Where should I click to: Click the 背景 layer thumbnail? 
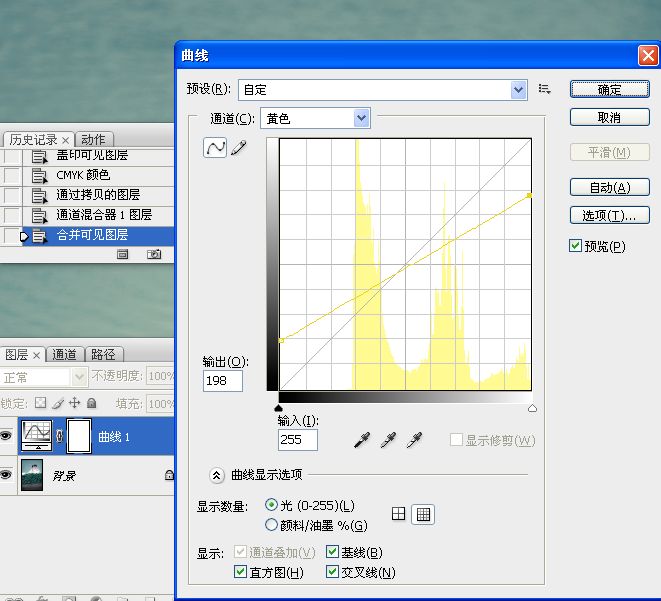32,475
